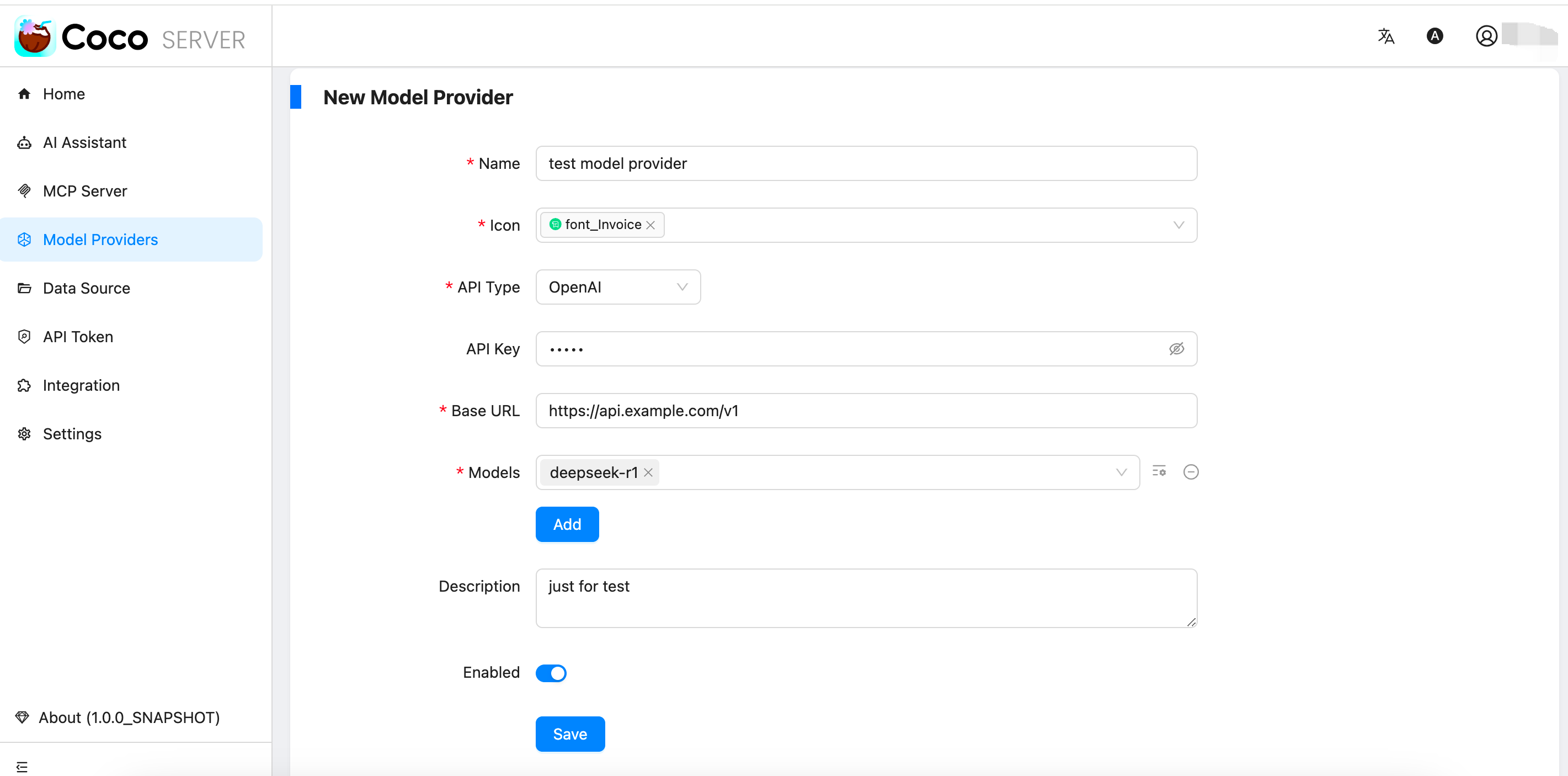Click the blue Add model button

[x=567, y=524]
